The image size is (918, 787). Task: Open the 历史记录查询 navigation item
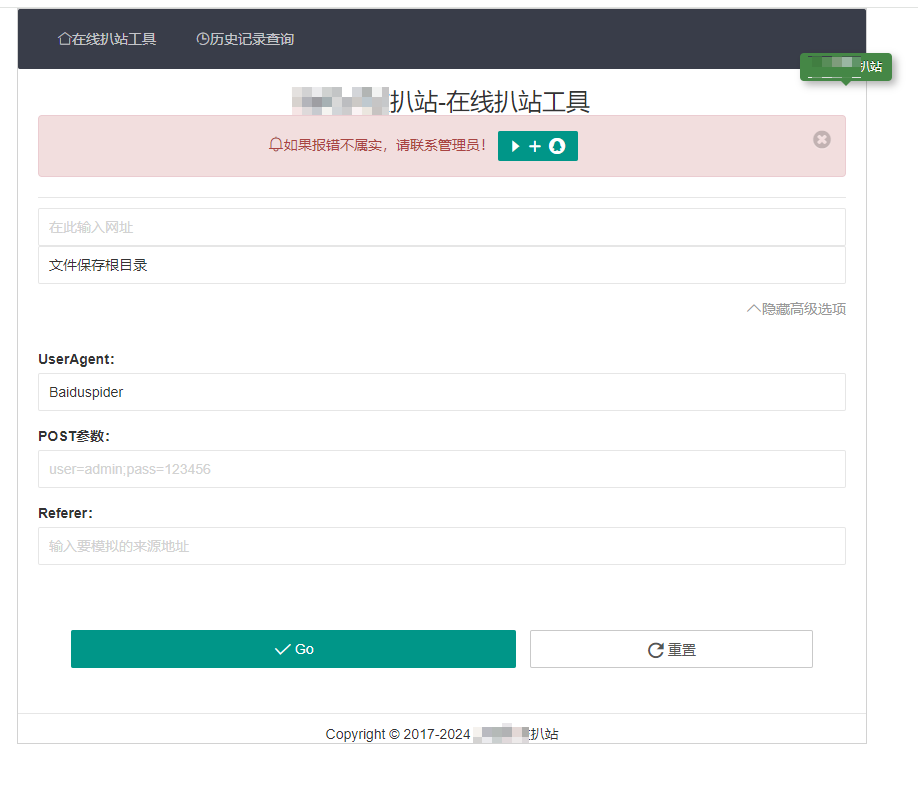245,40
